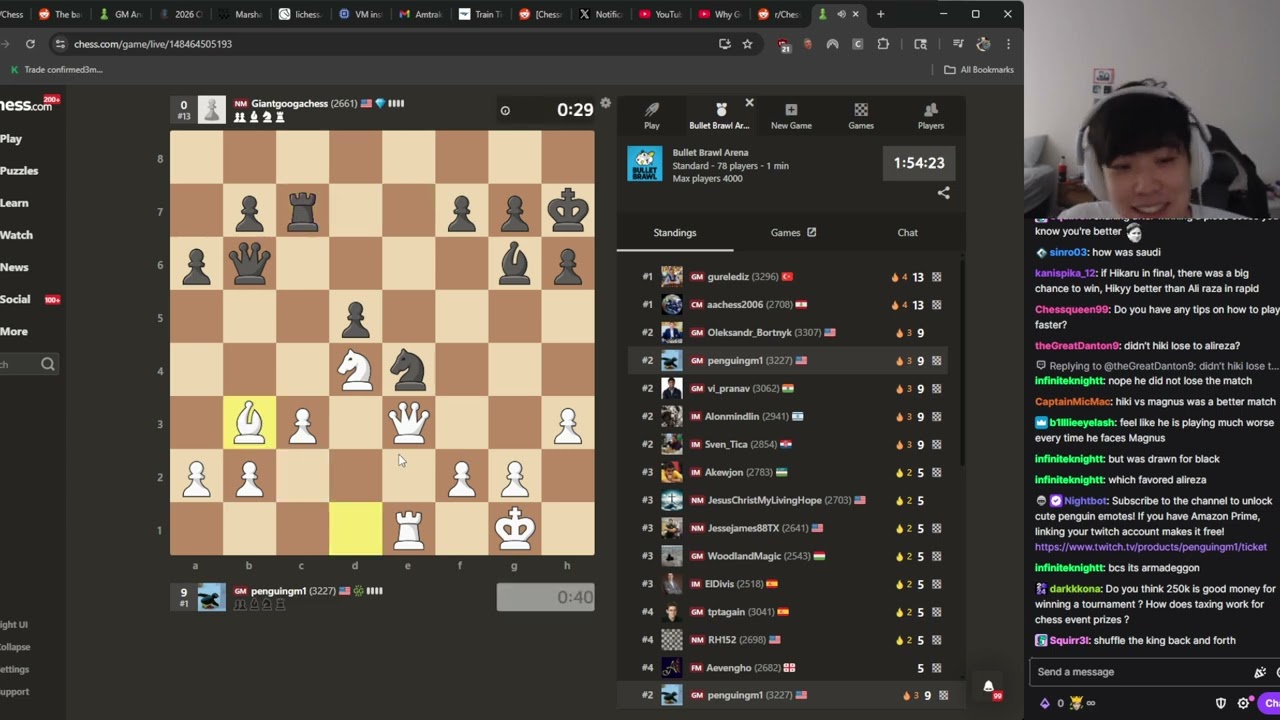Select the white bishop on b3
Image resolution: width=1280 pixels, height=720 pixels.
tap(249, 423)
